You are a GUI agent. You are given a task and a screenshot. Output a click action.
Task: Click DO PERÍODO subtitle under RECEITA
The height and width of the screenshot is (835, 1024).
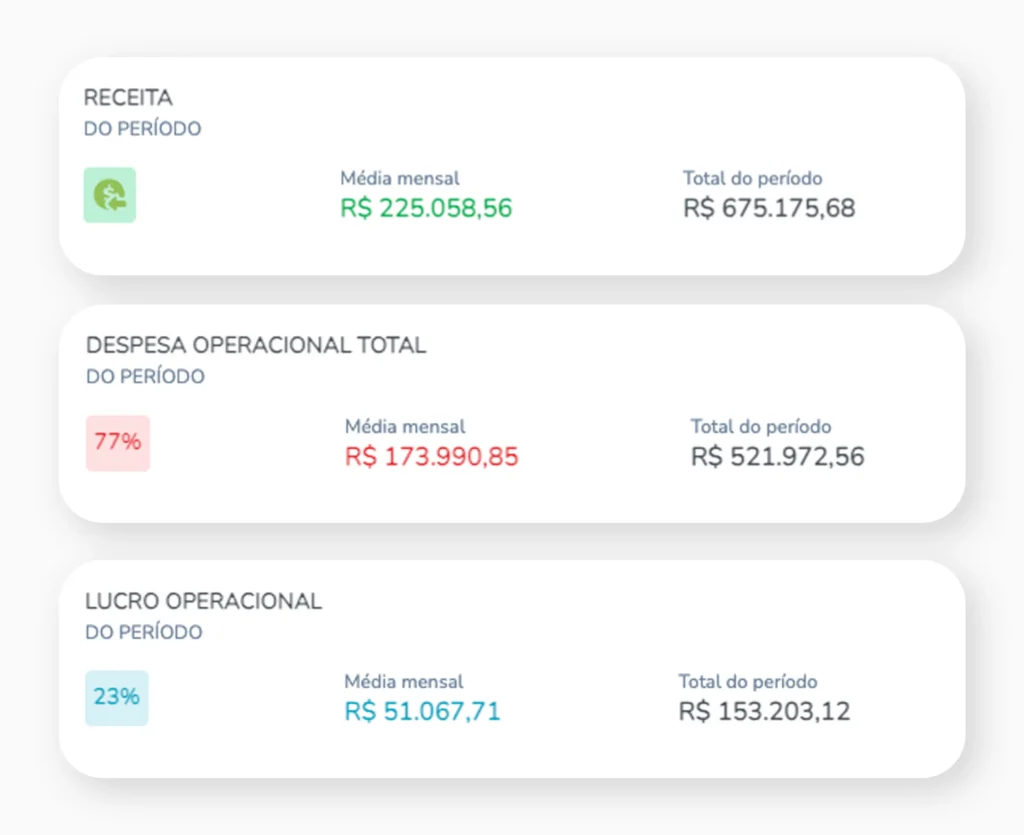[x=143, y=129]
